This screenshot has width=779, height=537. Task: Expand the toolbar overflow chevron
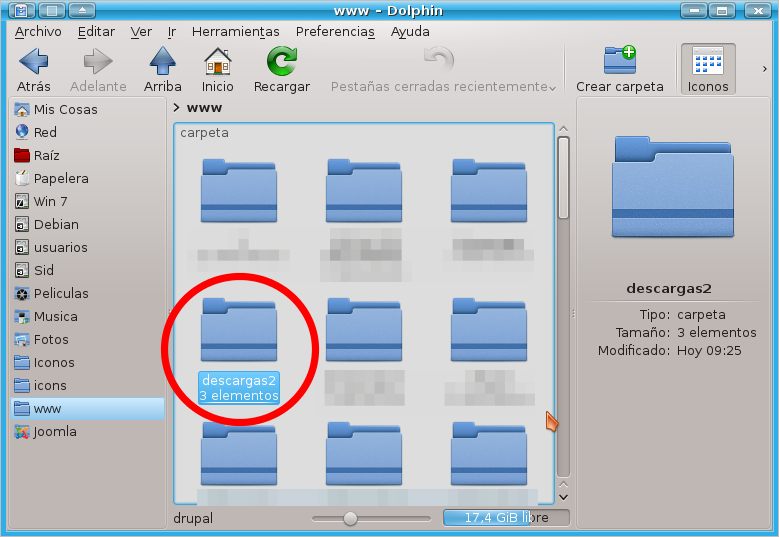point(765,69)
